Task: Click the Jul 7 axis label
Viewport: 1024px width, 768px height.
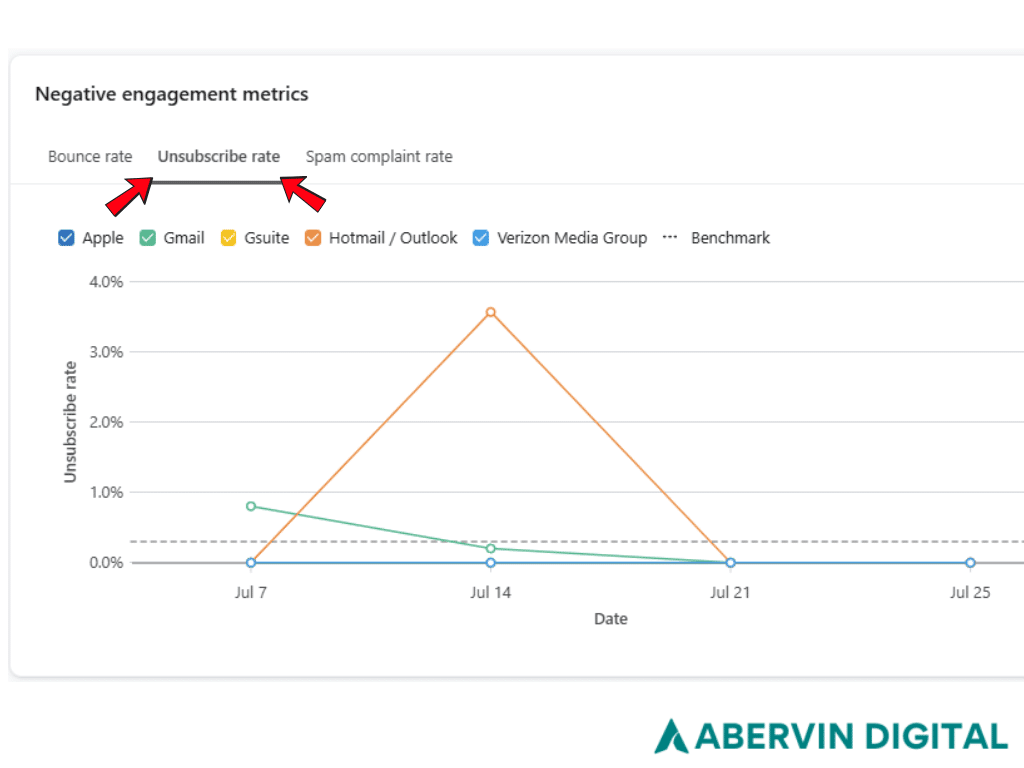Action: 251,592
